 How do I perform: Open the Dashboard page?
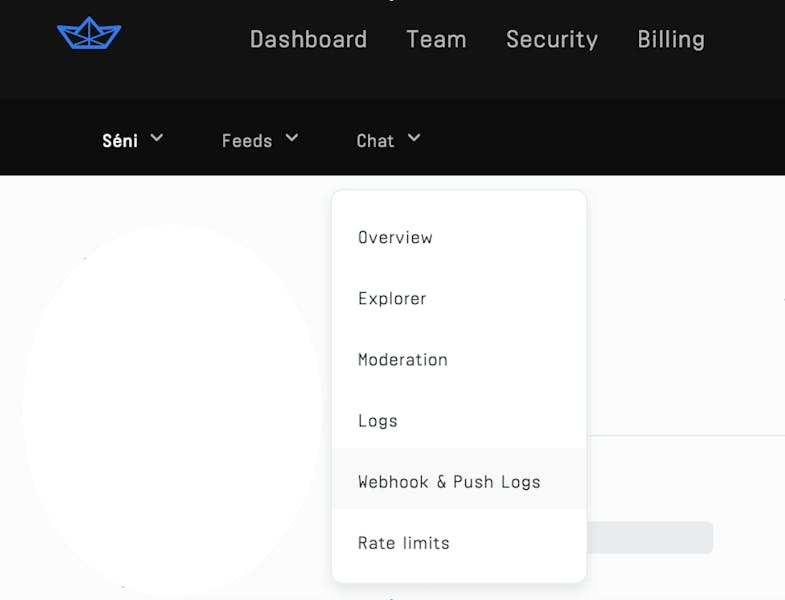tap(308, 40)
